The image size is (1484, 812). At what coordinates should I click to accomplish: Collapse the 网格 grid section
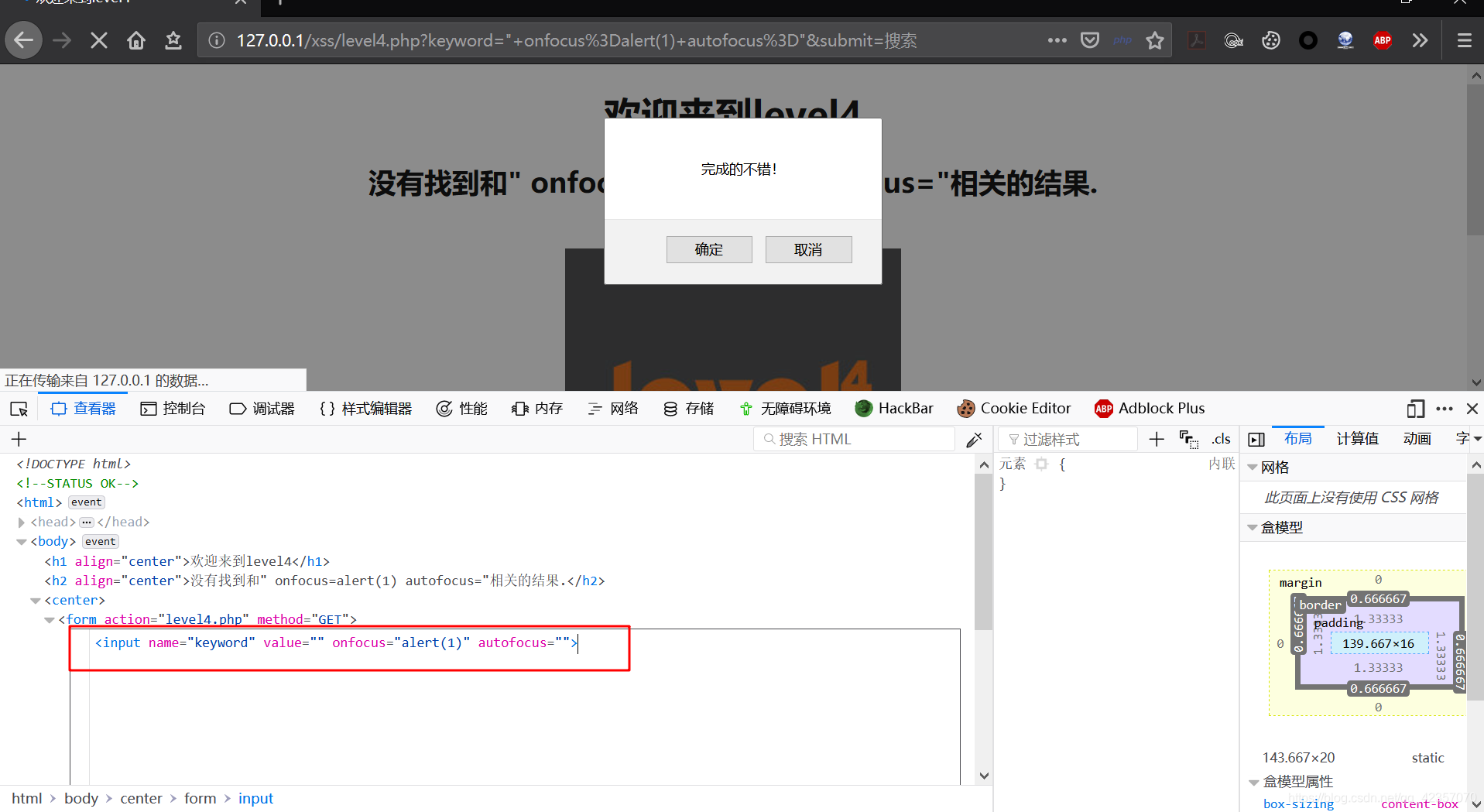[x=1253, y=468]
